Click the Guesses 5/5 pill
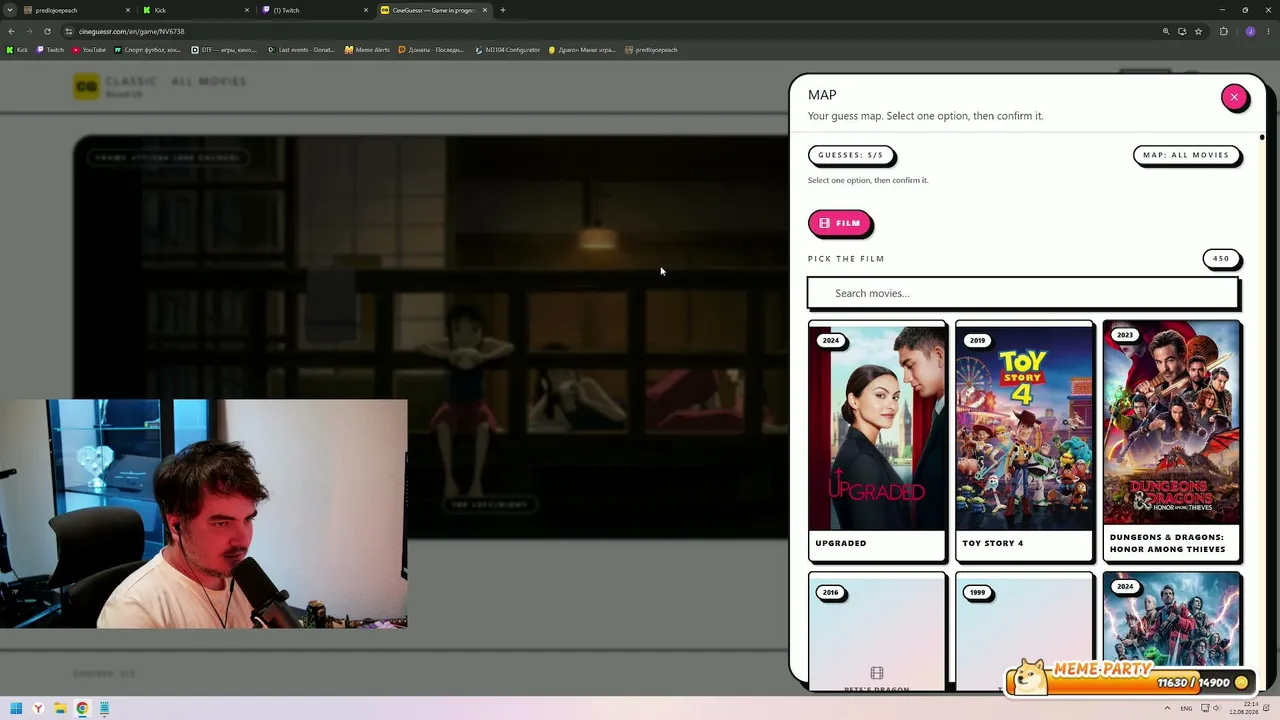 tap(851, 155)
